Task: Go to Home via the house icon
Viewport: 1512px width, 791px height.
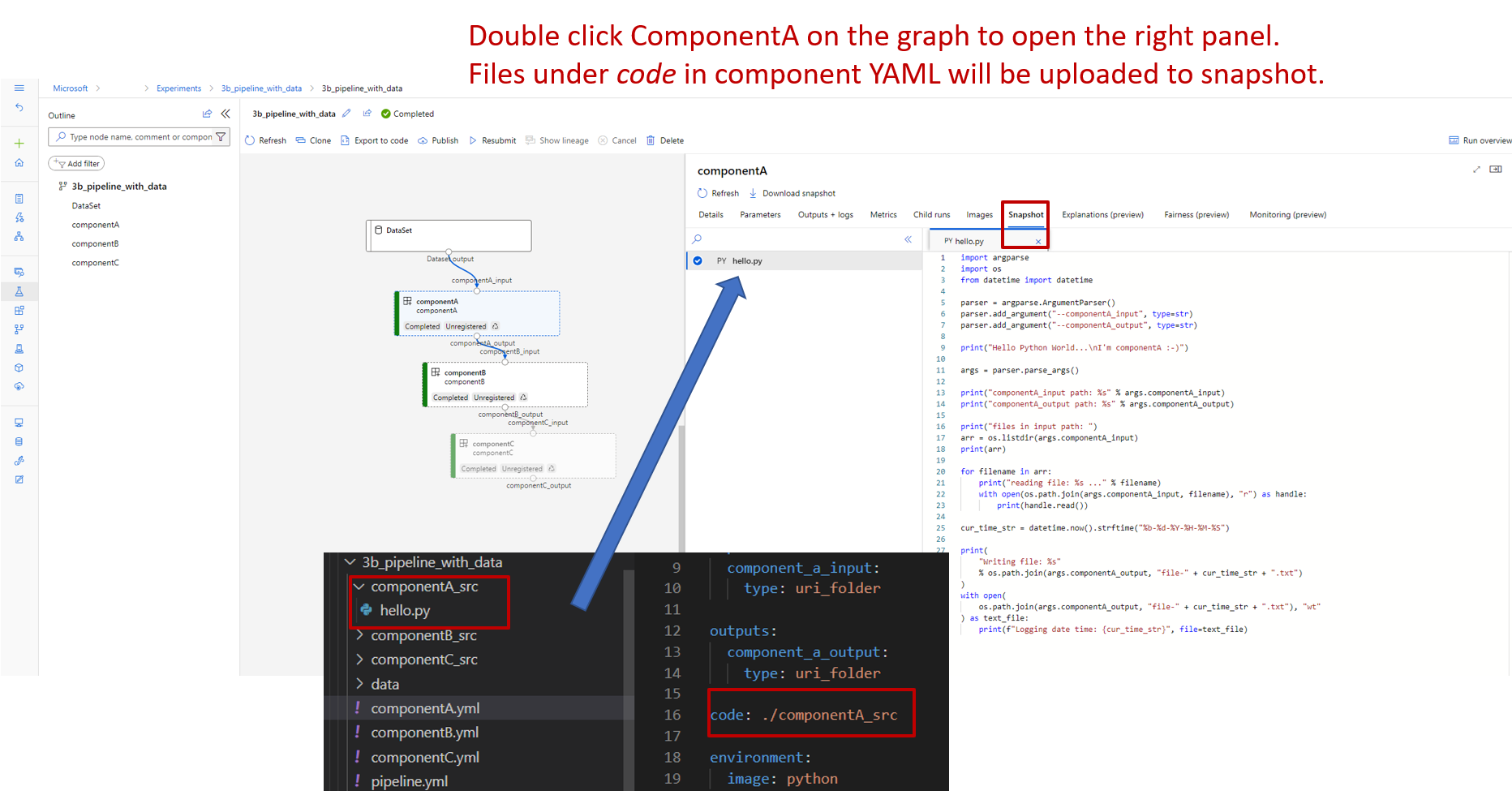Action: [19, 162]
